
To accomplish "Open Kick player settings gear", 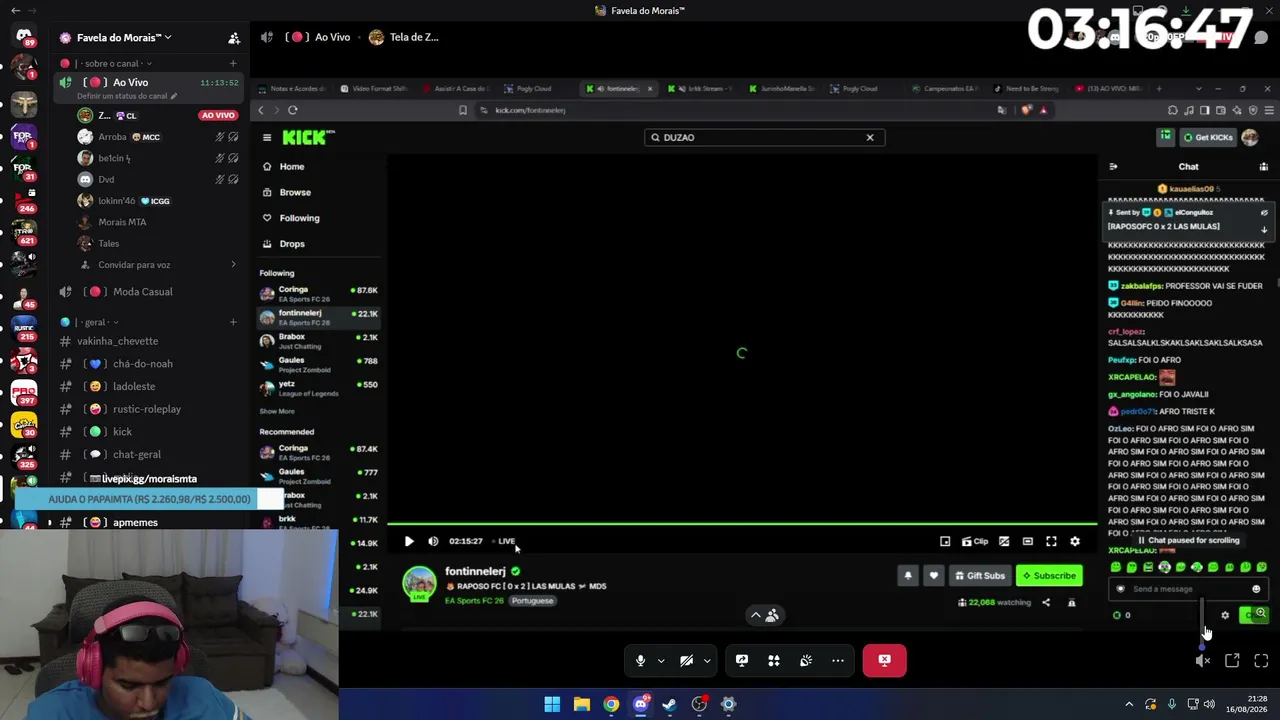I will point(1075,542).
